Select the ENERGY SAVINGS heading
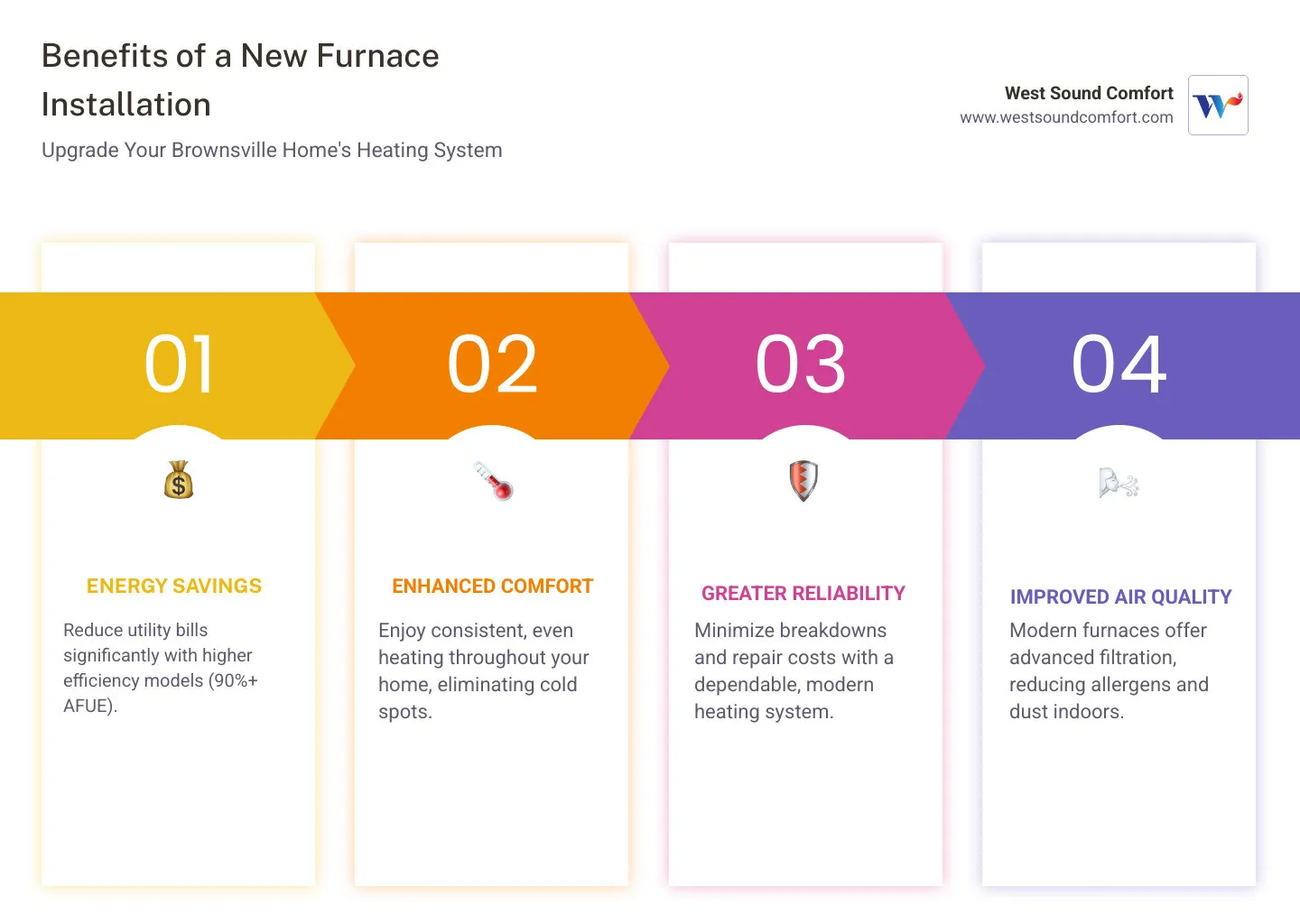Screen dimensions: 1300x924 pos(173,586)
